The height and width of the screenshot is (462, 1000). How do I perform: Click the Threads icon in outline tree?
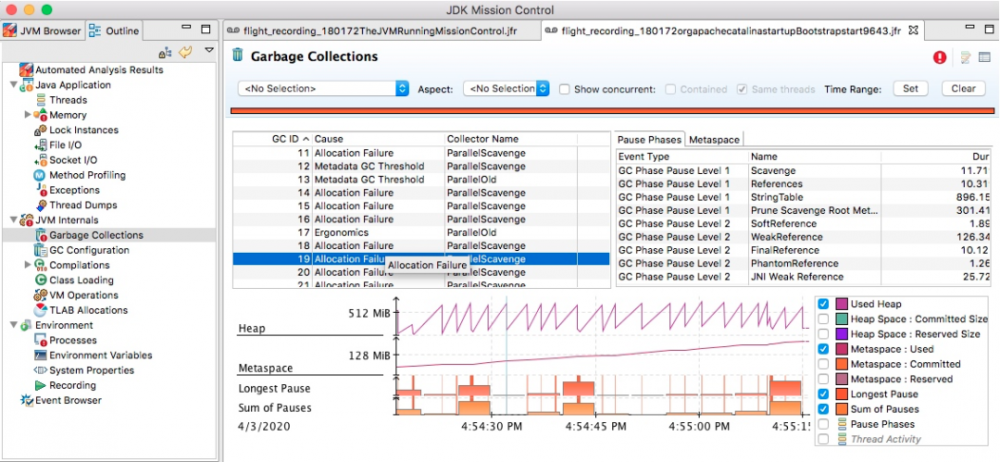click(41, 100)
